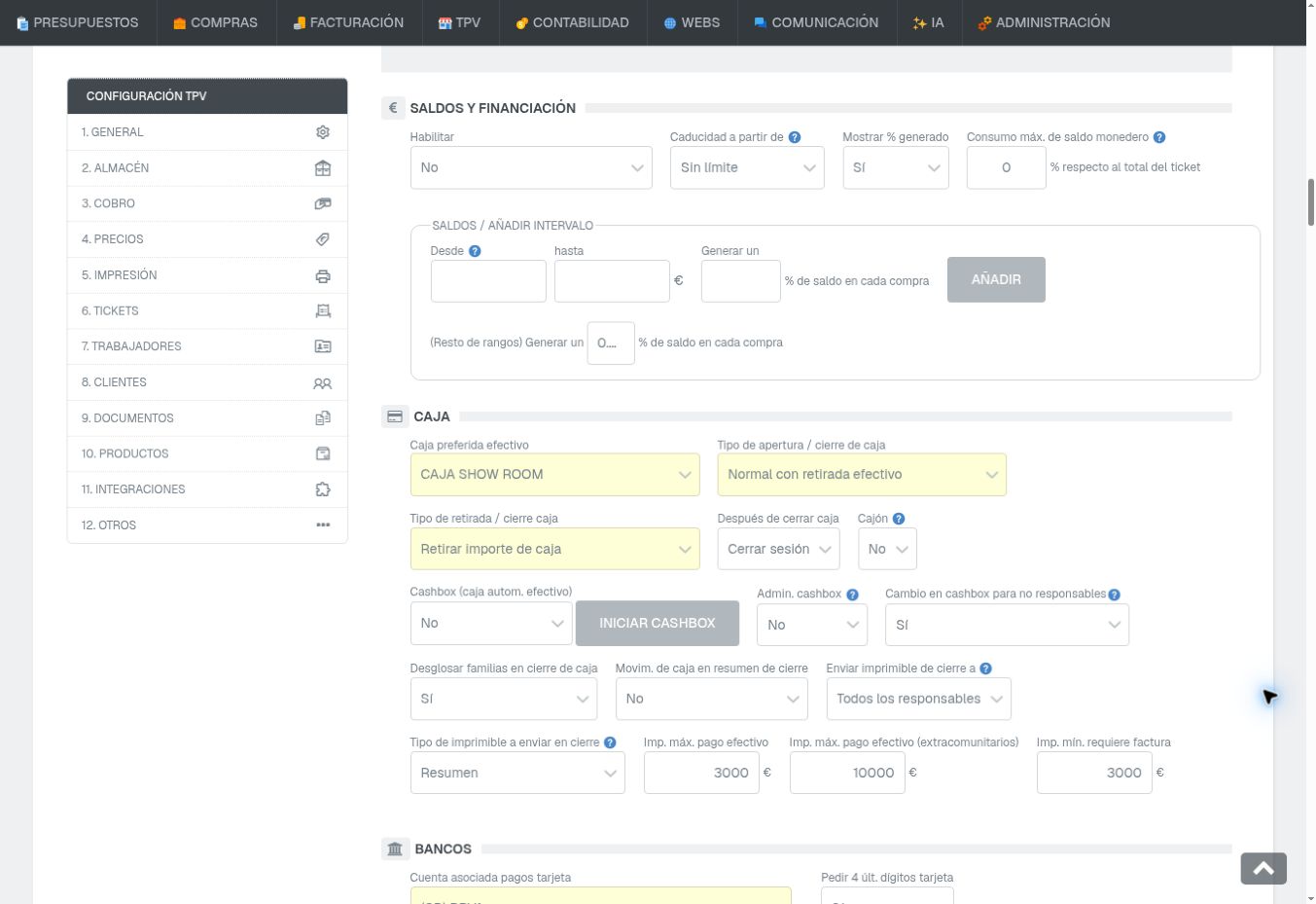The image size is (1316, 904).
Task: Click the INICIAR CASHBOX button
Action: [x=658, y=623]
